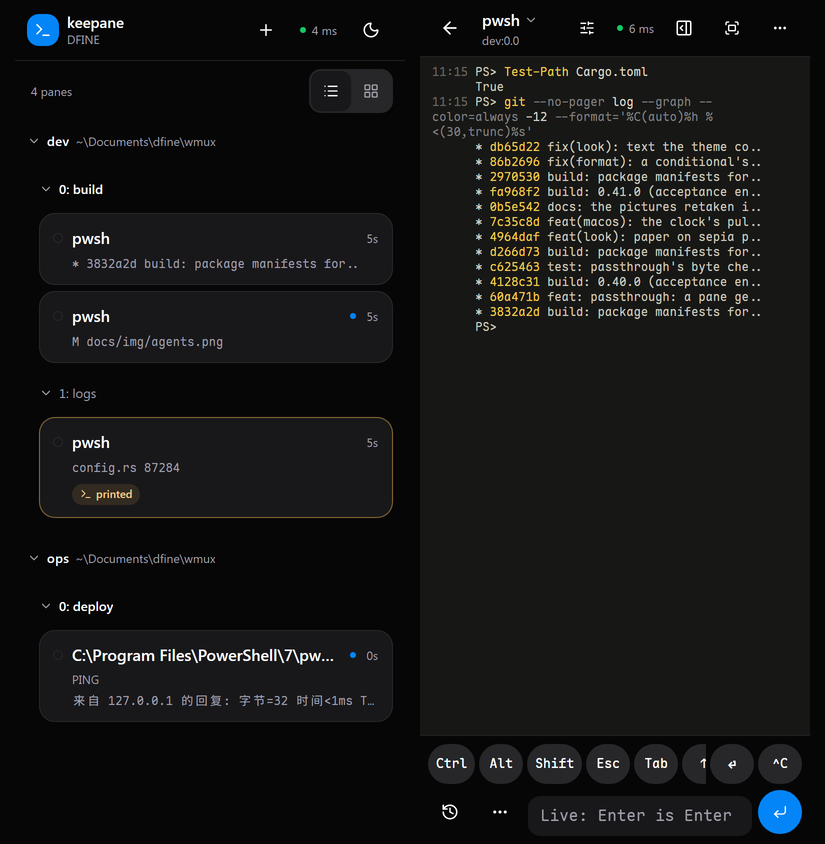Viewport: 825px width, 844px height.
Task: Send Ctrl-C with ^C key
Action: (780, 764)
